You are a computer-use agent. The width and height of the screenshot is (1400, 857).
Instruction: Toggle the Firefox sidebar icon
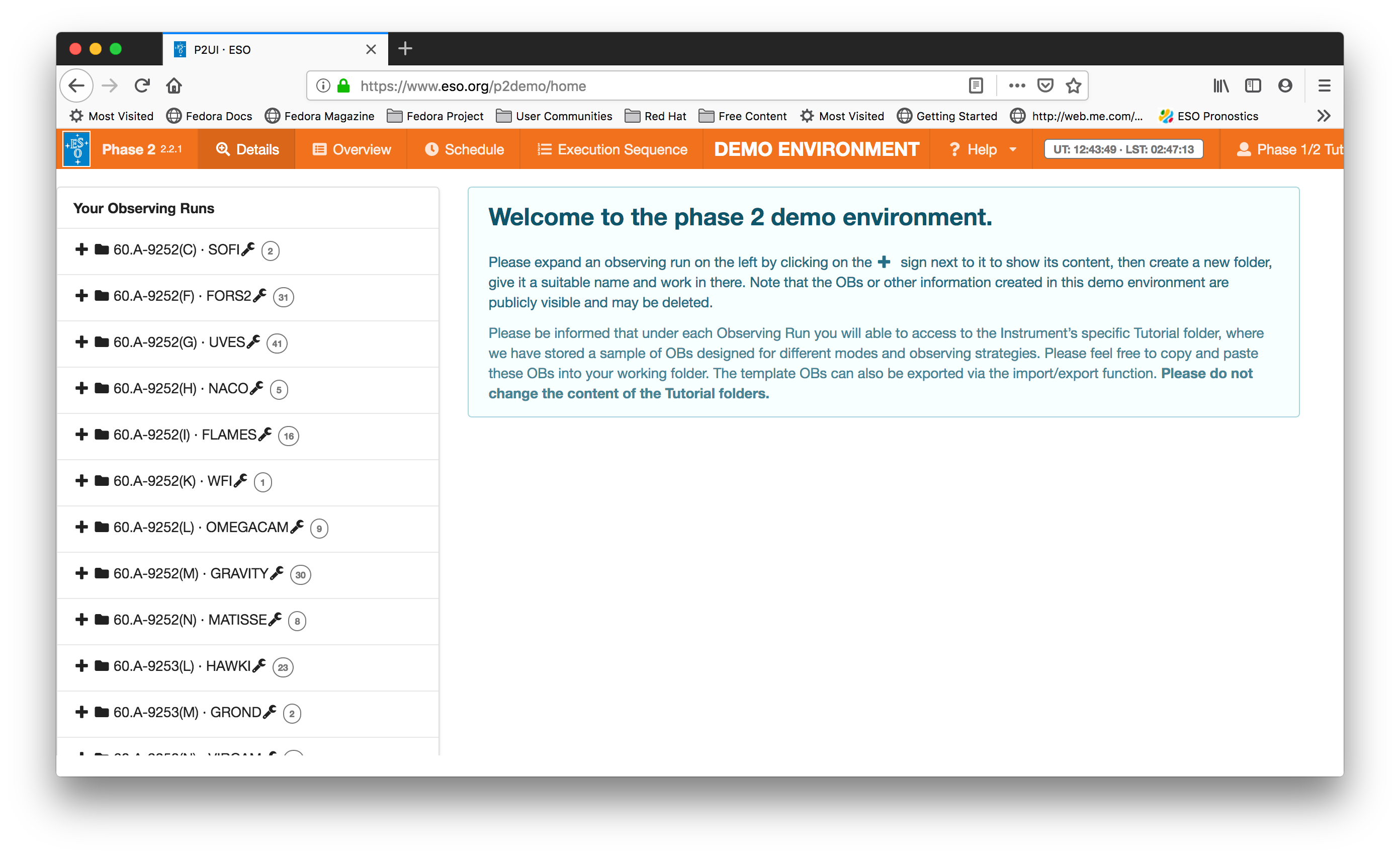[x=1252, y=86]
